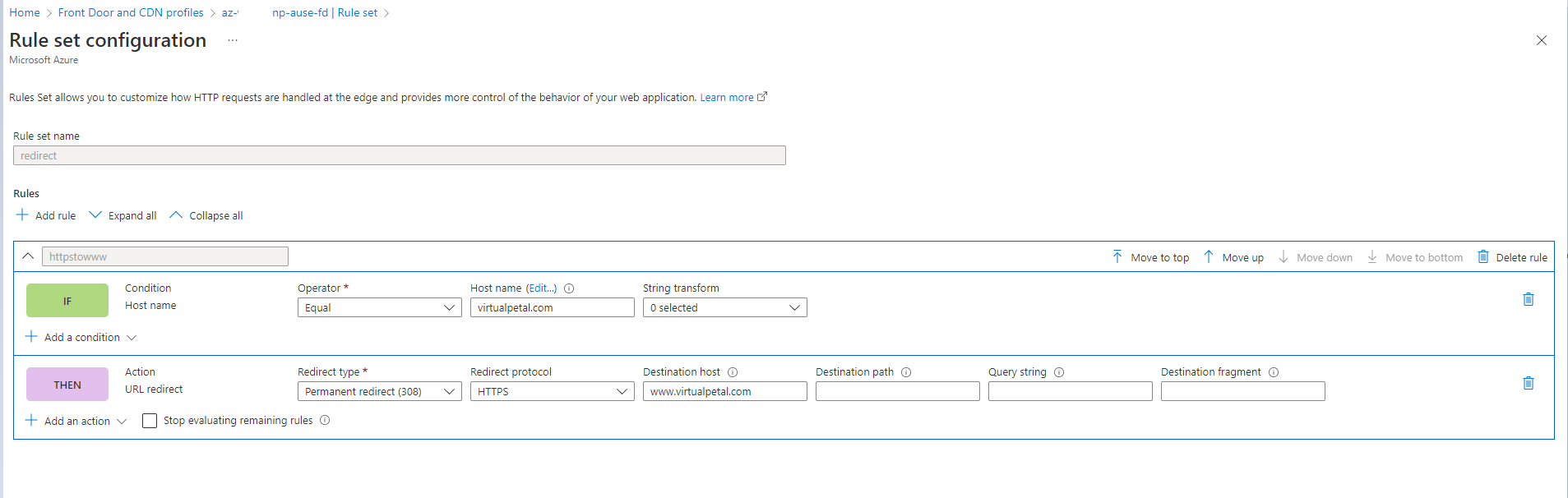This screenshot has width=1568, height=498.
Task: Click the Destination fragment info icon
Action: tap(1274, 372)
